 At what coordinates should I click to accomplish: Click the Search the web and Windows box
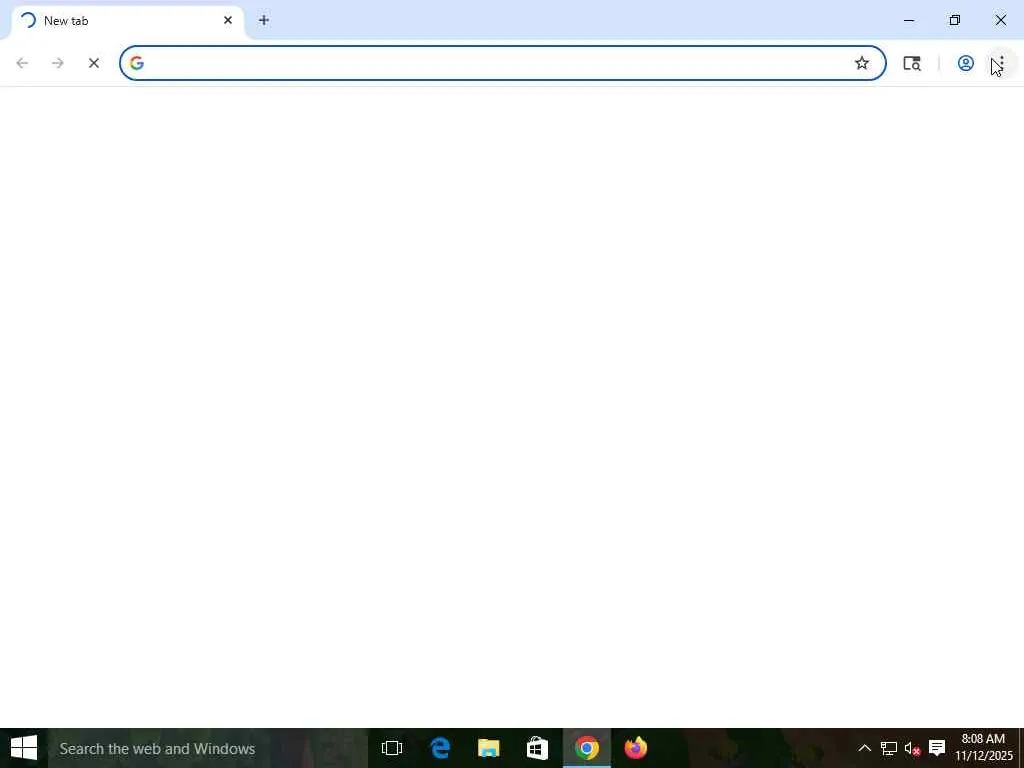(x=208, y=748)
